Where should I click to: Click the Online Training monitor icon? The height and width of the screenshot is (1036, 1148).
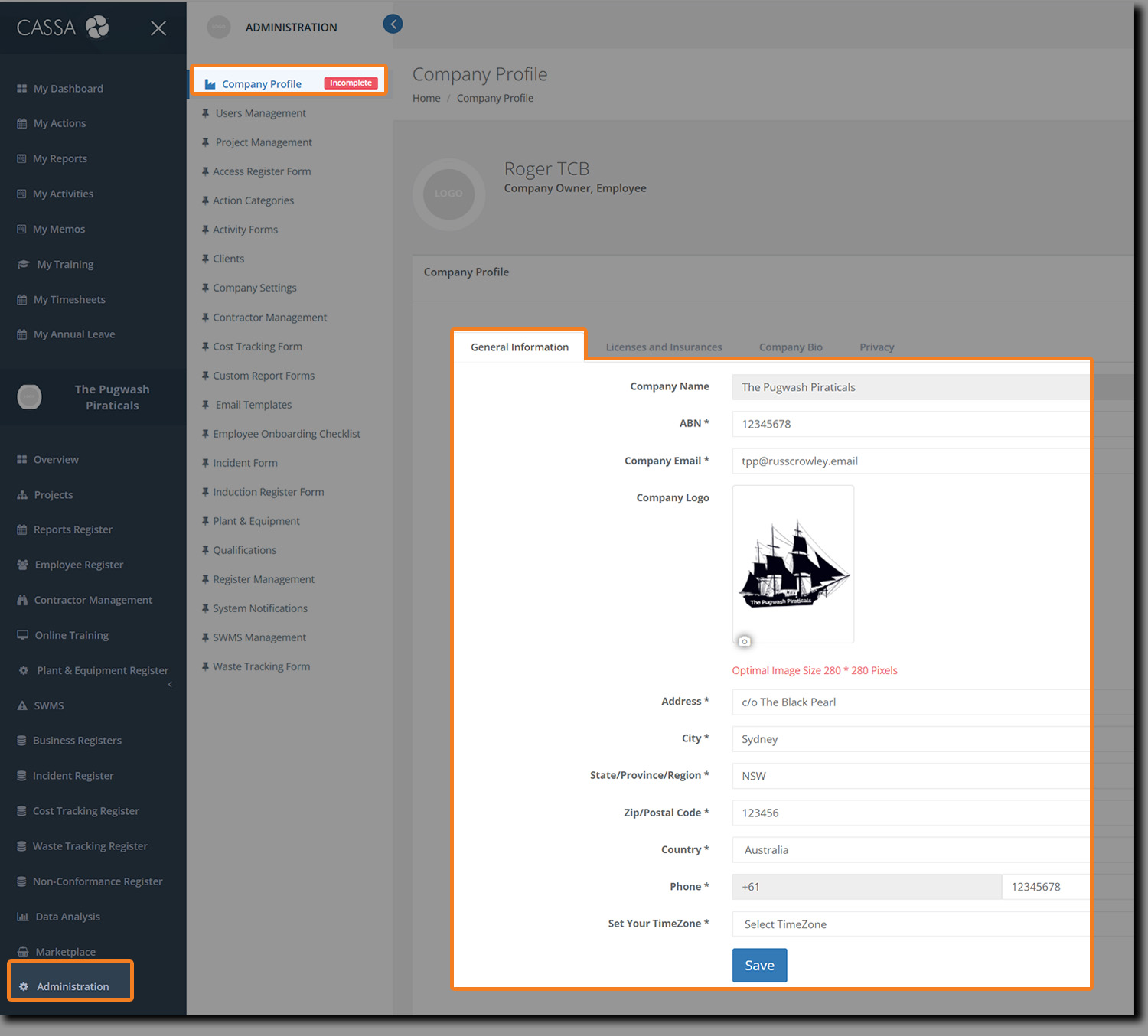coord(23,635)
